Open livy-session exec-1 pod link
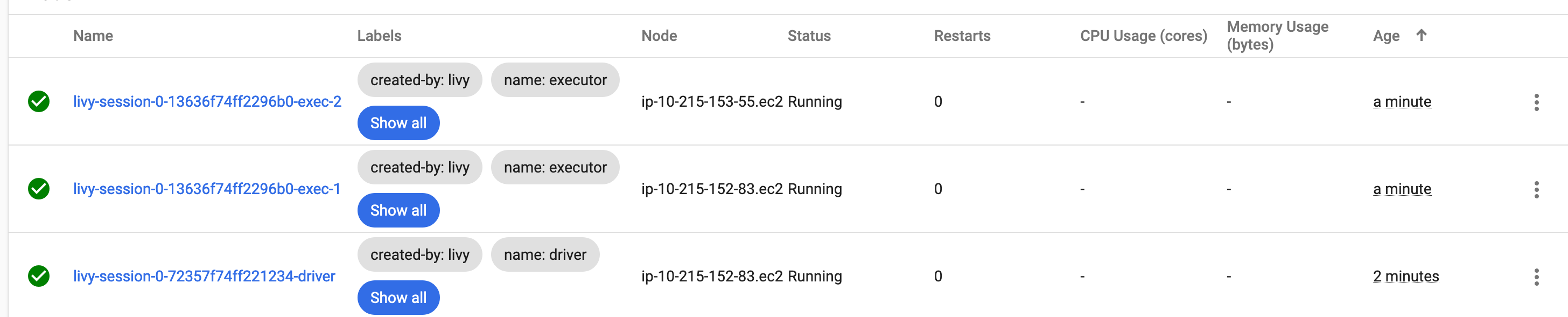The width and height of the screenshot is (1568, 317). 206,189
